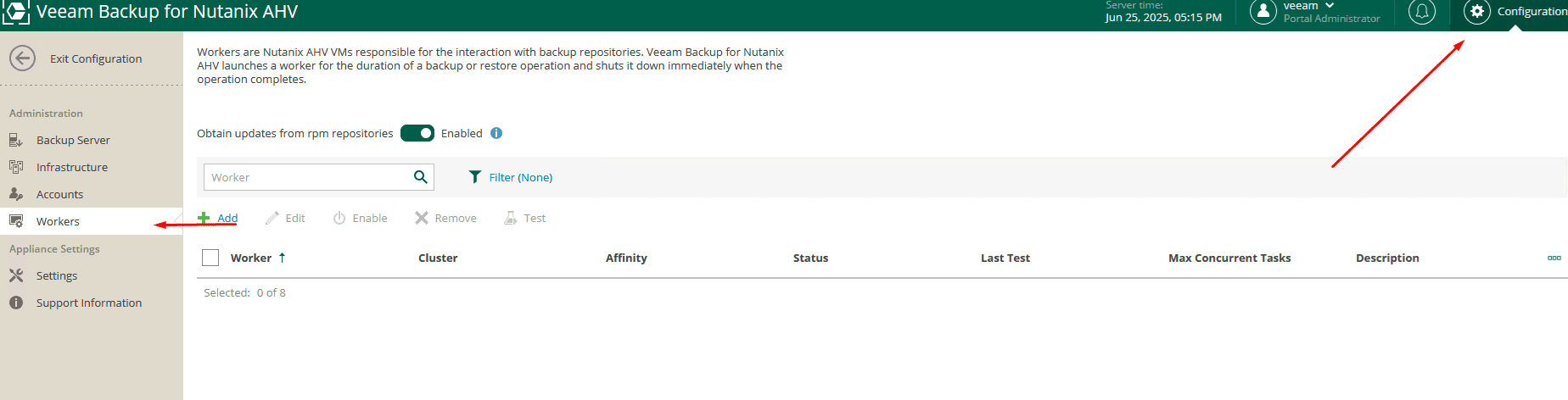
Task: Click into the Worker search field
Action: point(307,177)
